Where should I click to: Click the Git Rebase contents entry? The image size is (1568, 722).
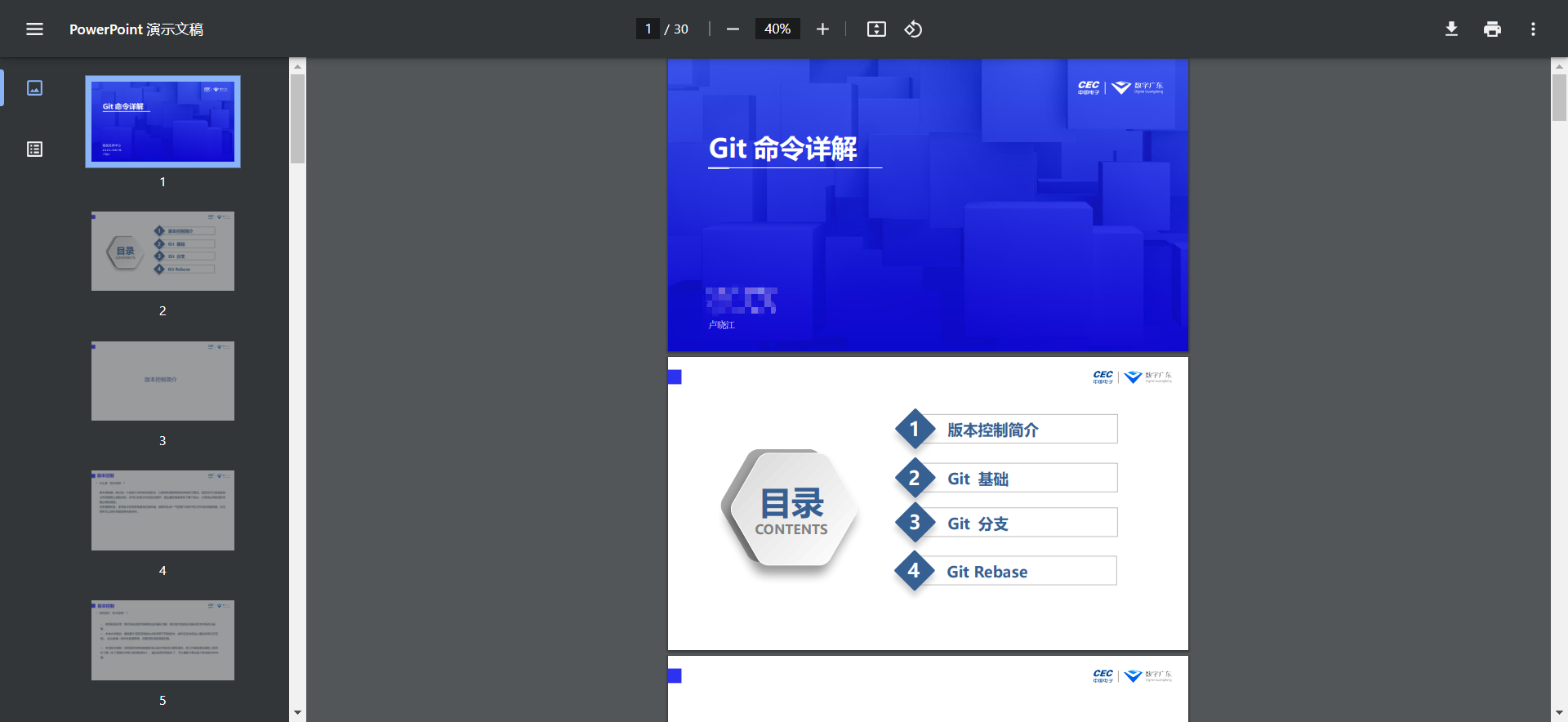(987, 572)
